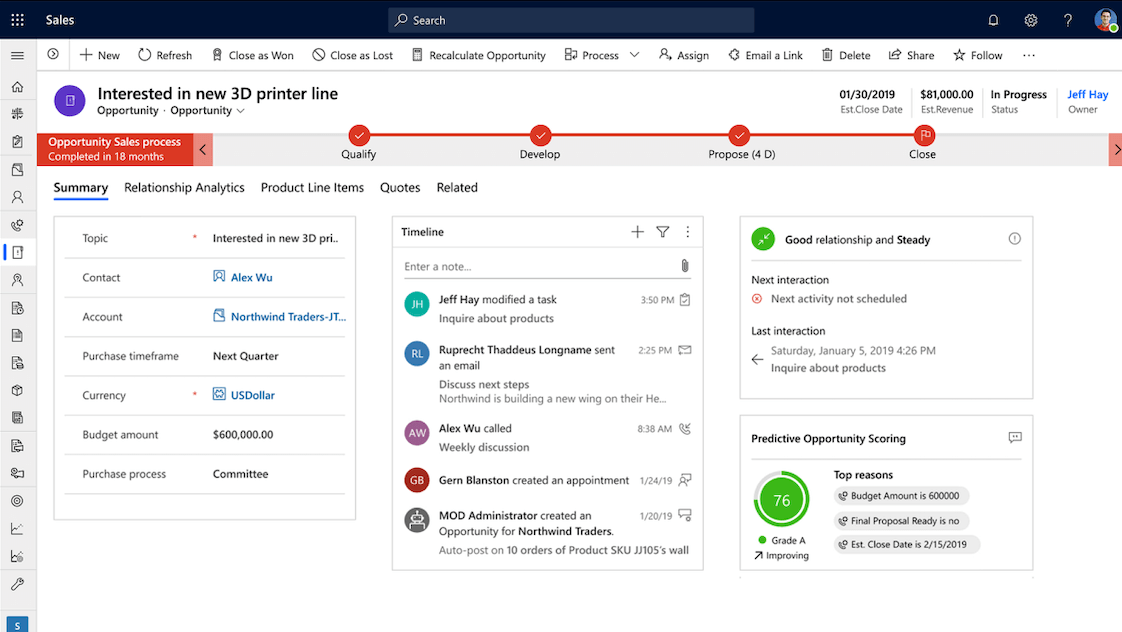Select the Close stage flag
Image resolution: width=1122 pixels, height=632 pixels.
(x=924, y=135)
